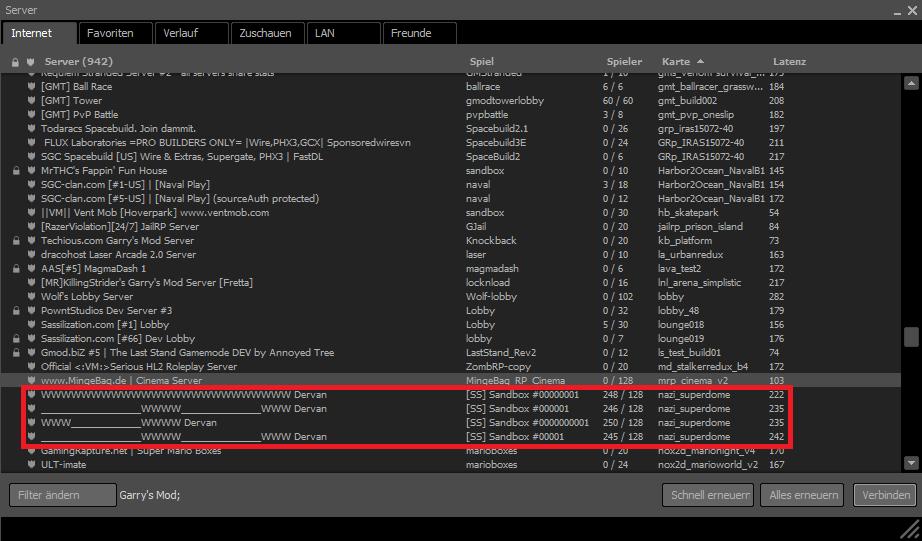The image size is (922, 541).
Task: Click the window resize grip
Action: [908, 528]
